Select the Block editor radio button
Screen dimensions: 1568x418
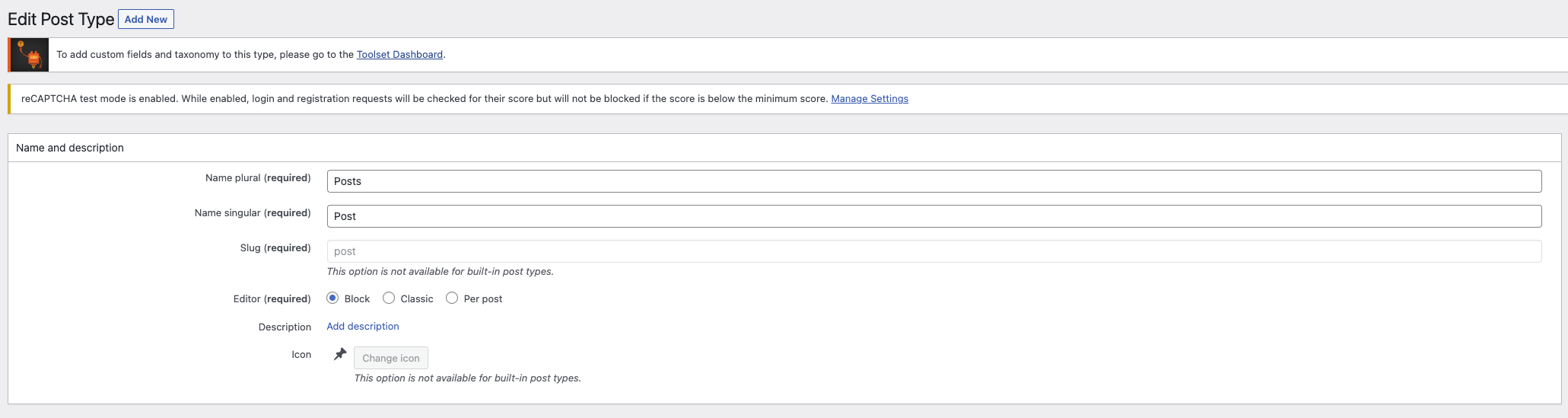[x=332, y=298]
